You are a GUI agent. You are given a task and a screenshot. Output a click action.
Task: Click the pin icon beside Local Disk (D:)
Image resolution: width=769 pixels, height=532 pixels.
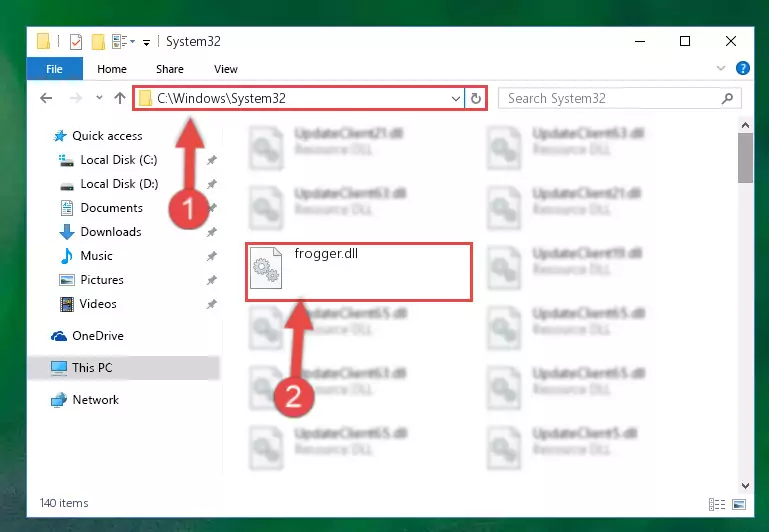pyautogui.click(x=211, y=184)
